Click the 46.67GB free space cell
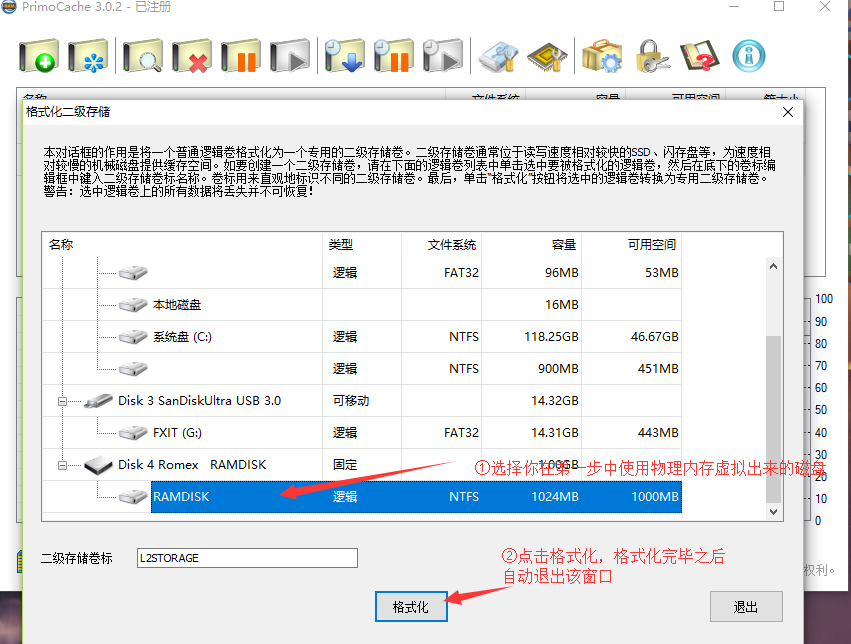 pyautogui.click(x=655, y=337)
